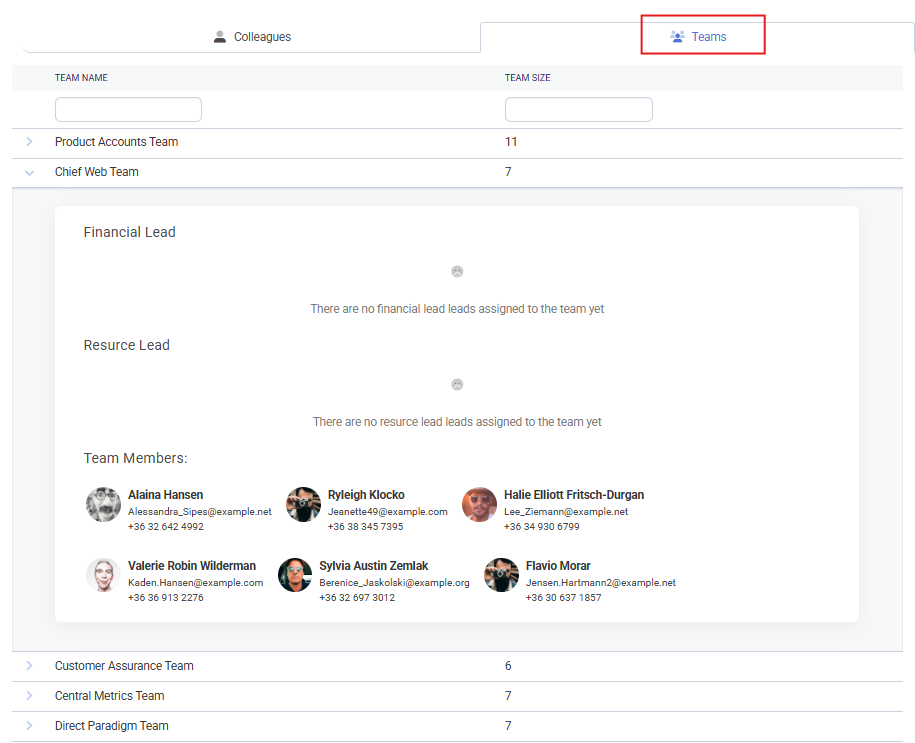Focus the Team Size filter field
Viewport: 915px width, 743px height.
point(578,110)
